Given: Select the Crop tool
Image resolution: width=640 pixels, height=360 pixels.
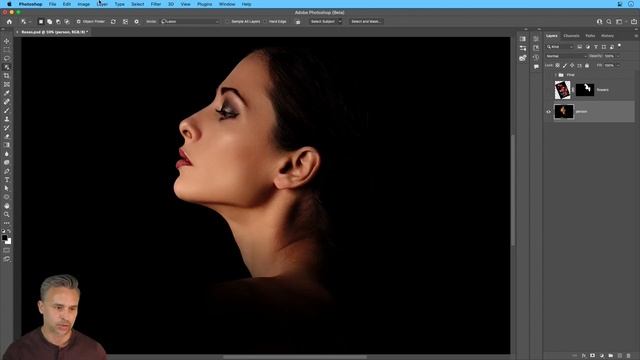Looking at the screenshot, I should click(x=7, y=76).
